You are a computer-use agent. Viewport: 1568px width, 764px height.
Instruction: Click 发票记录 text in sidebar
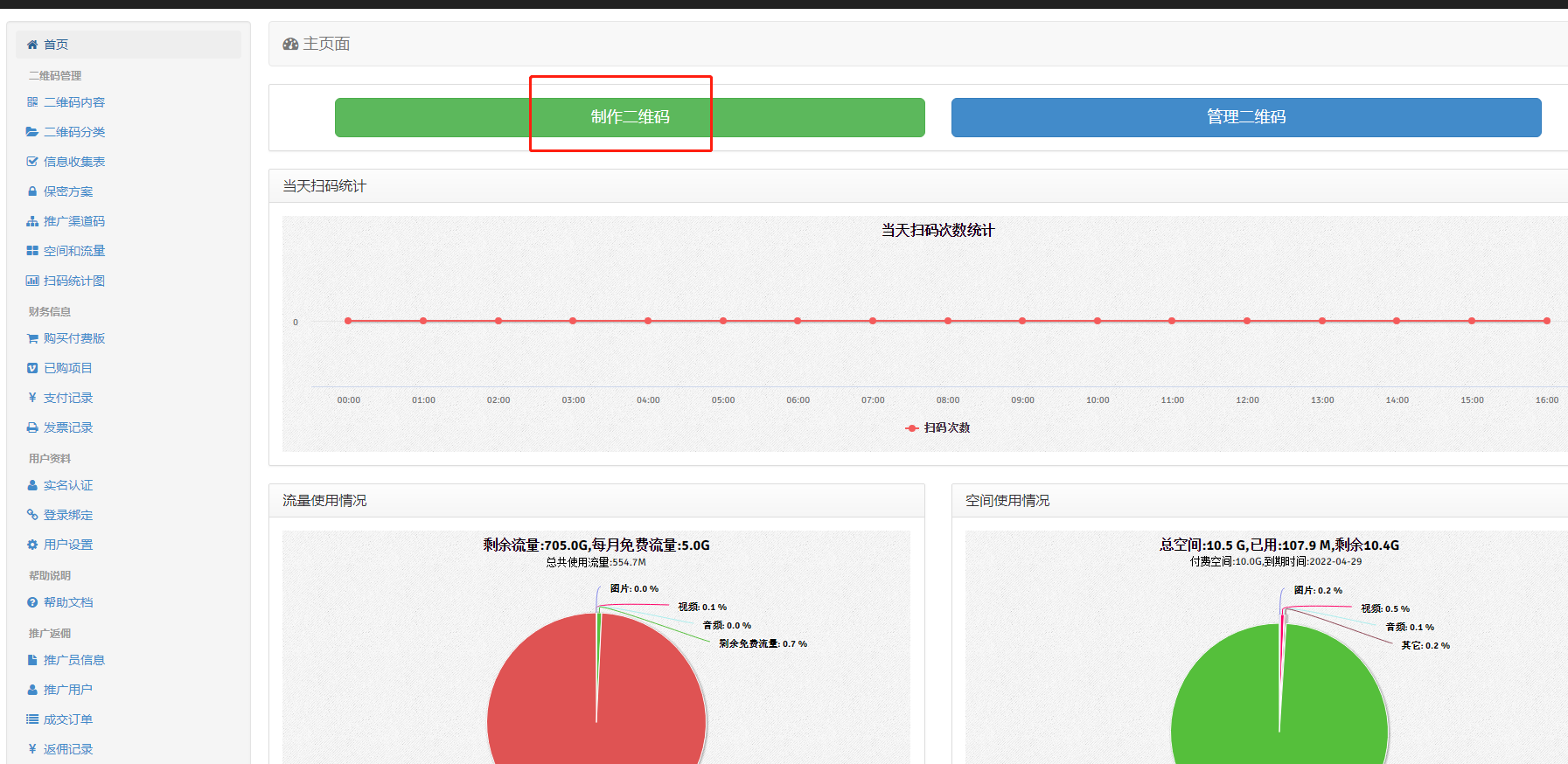click(68, 427)
